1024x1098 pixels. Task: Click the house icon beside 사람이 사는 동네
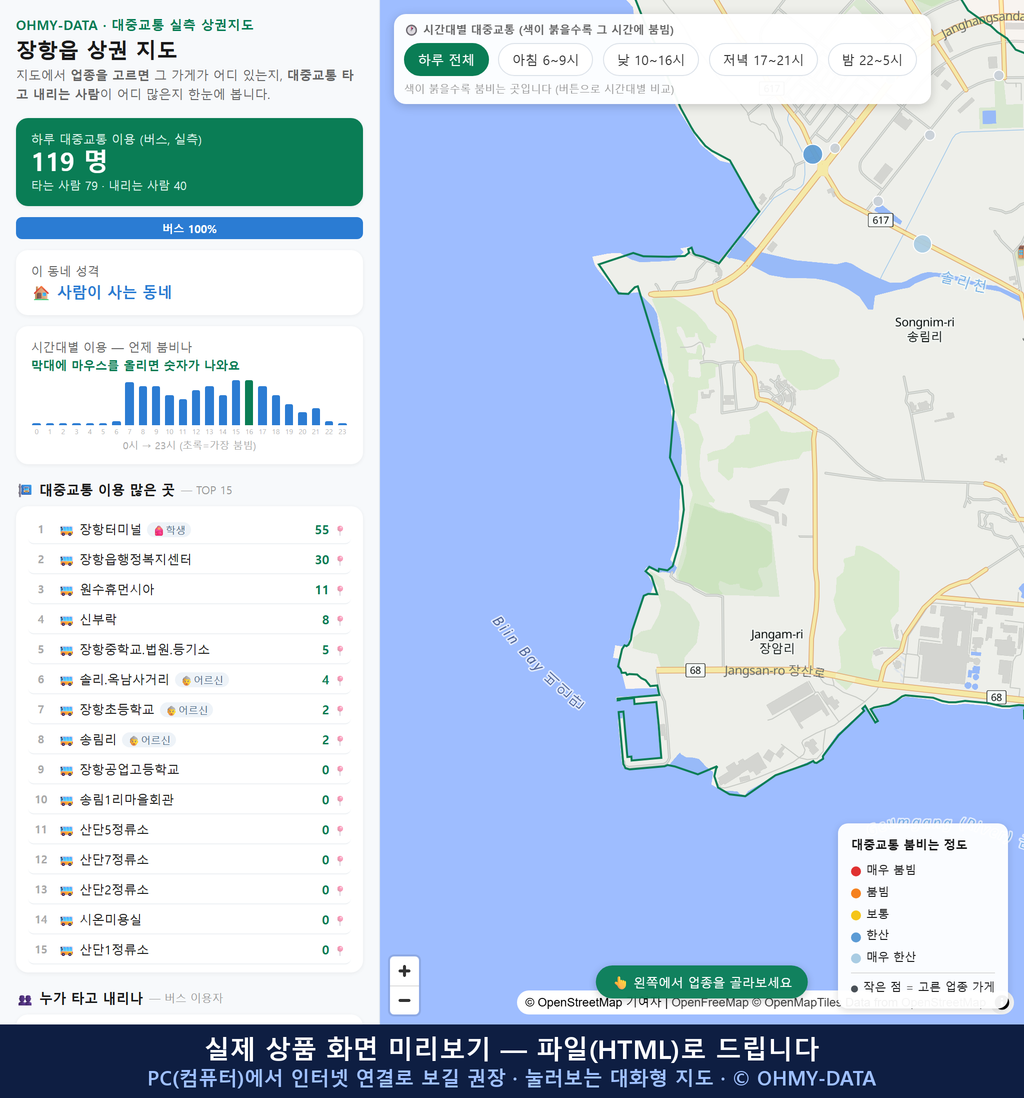pyautogui.click(x=41, y=293)
